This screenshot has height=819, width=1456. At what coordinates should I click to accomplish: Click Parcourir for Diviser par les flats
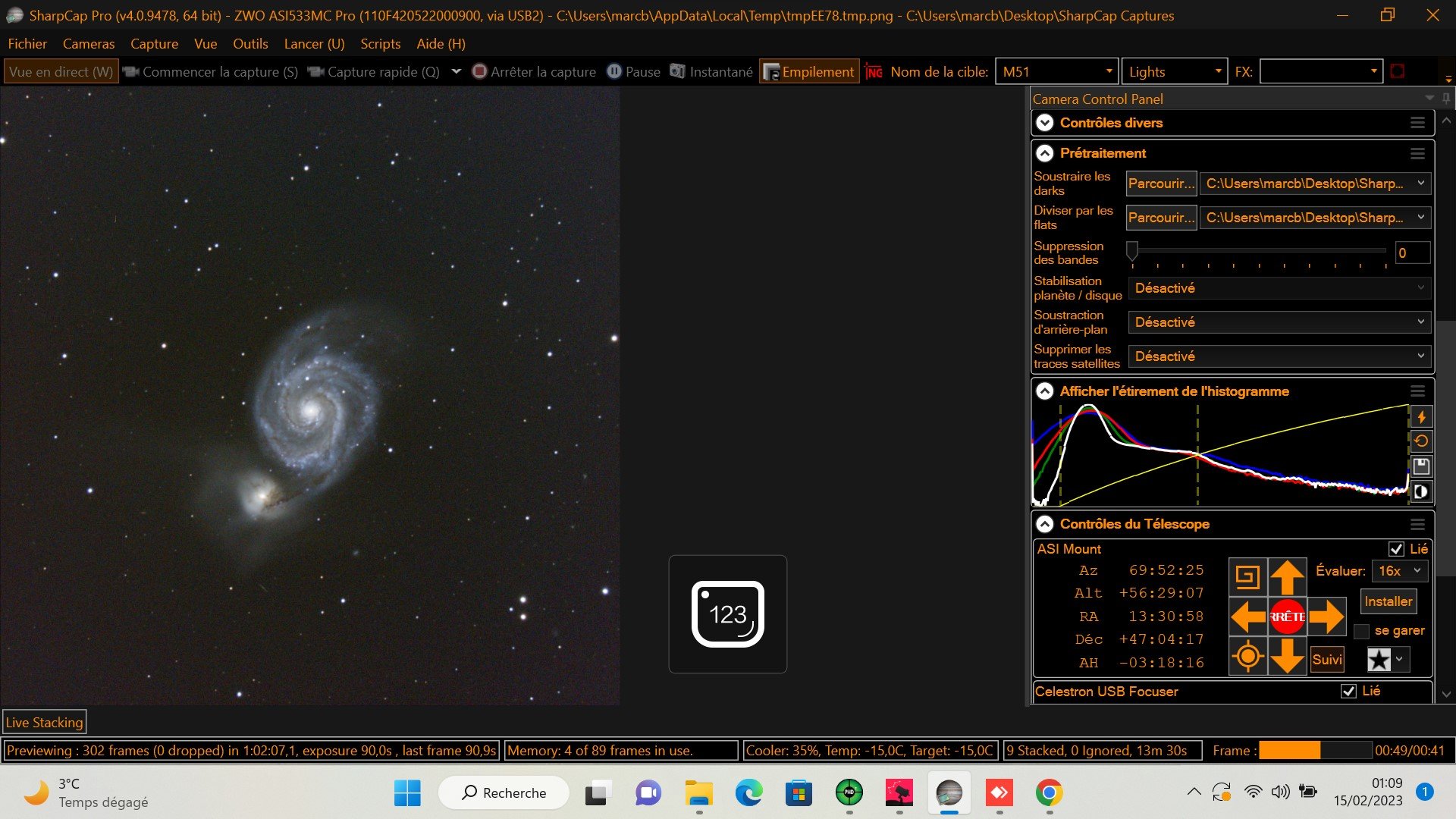point(1161,218)
